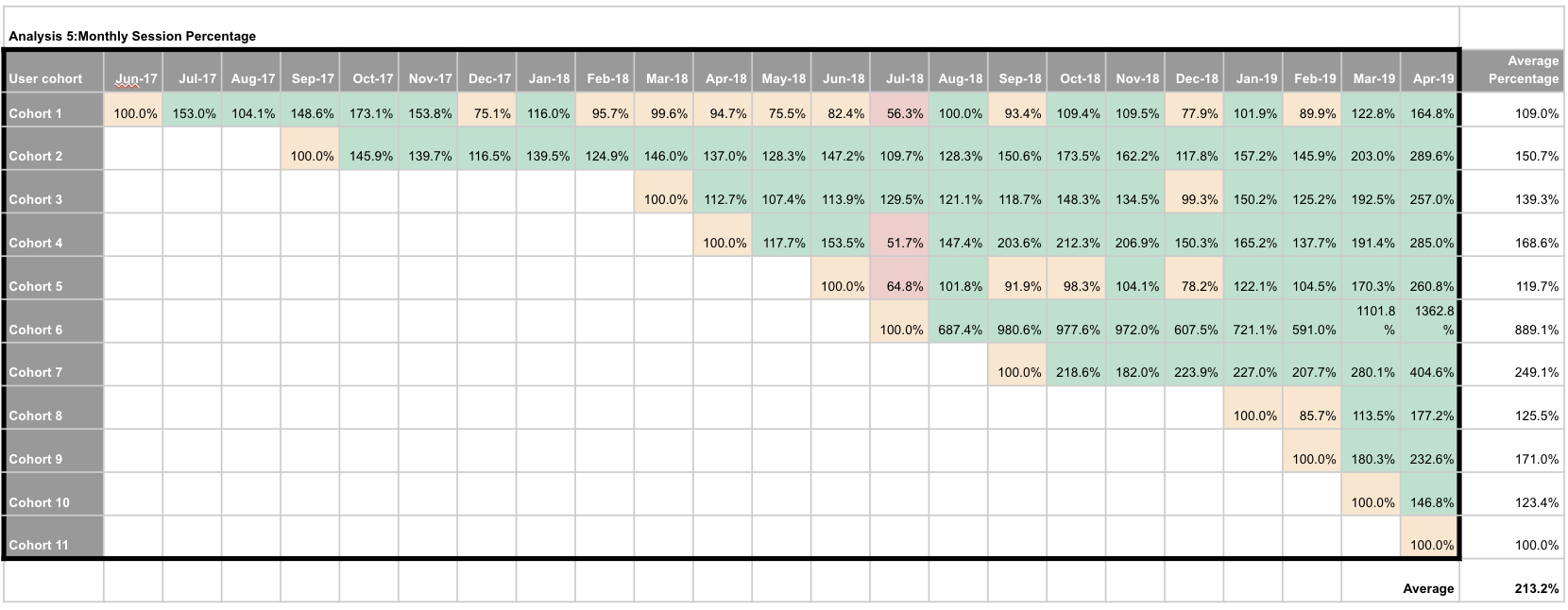Select the bottom "Average" label cell
Viewport: 1568px width, 610px height.
click(1428, 588)
